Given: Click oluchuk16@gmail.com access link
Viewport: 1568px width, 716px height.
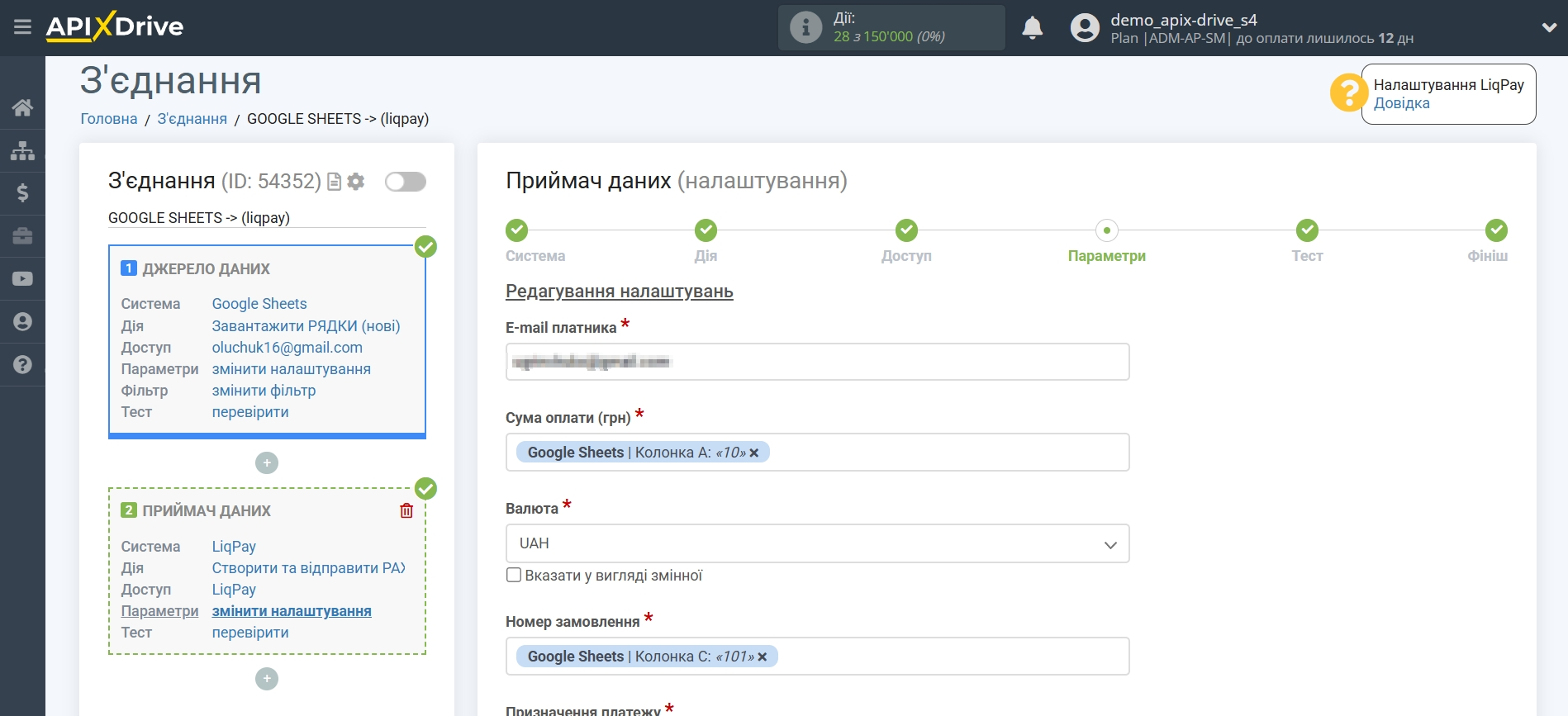Looking at the screenshot, I should (287, 348).
